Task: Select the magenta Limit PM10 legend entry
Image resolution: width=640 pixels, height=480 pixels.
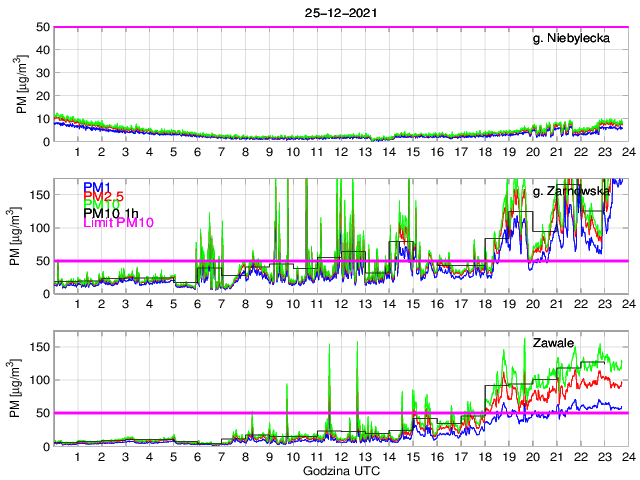Action: point(117,222)
